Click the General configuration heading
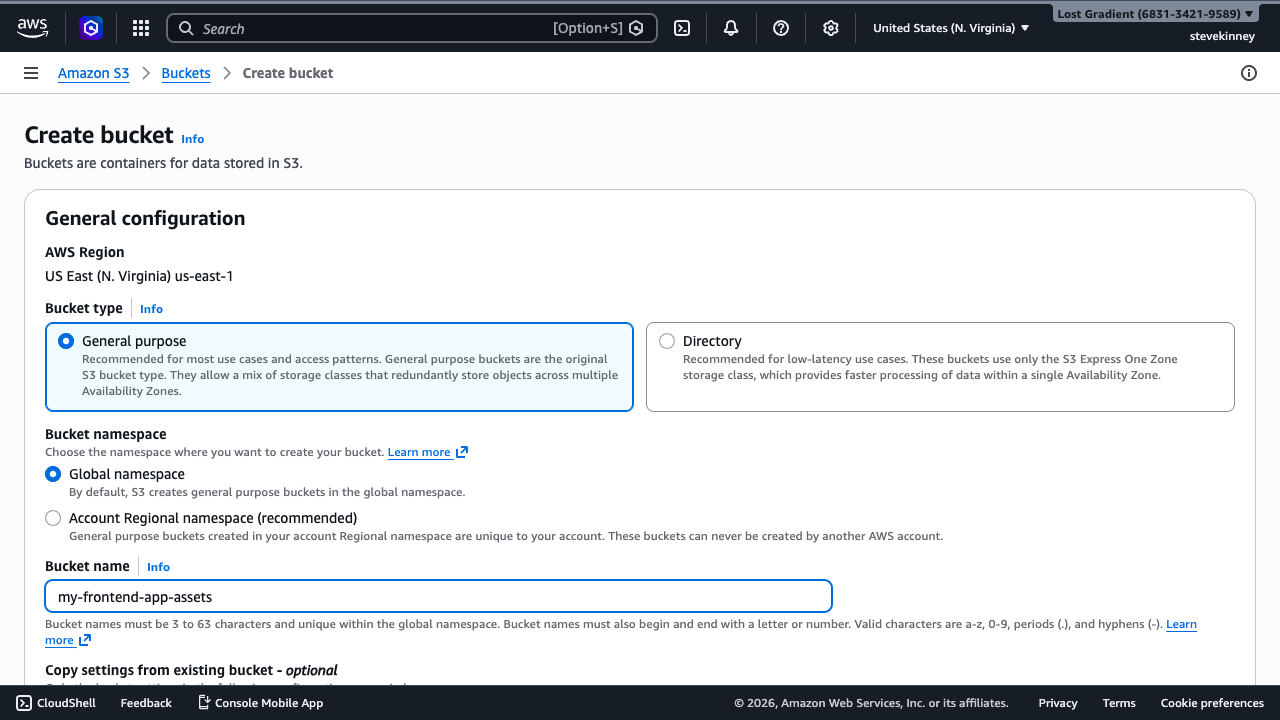 pos(145,218)
